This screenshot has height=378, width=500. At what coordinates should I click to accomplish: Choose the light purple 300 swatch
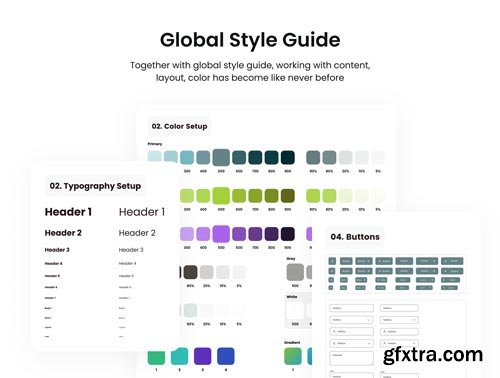[187, 234]
